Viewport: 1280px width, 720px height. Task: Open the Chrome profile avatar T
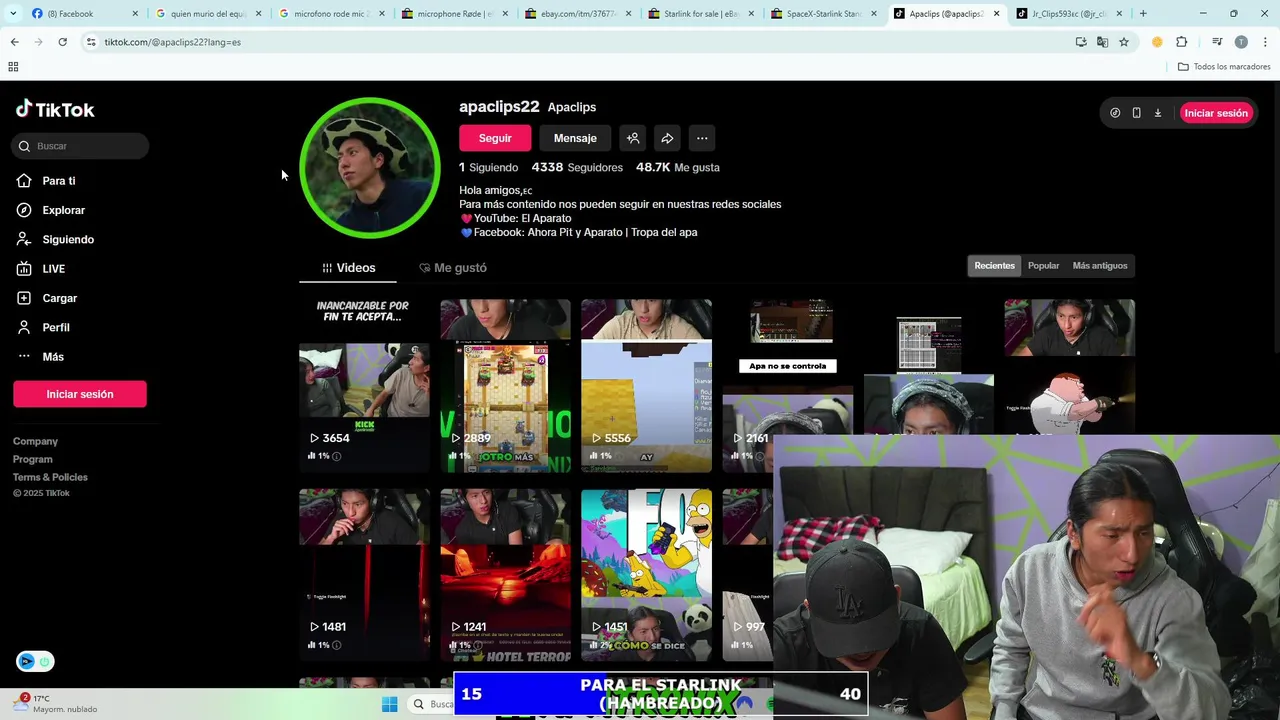(1241, 42)
